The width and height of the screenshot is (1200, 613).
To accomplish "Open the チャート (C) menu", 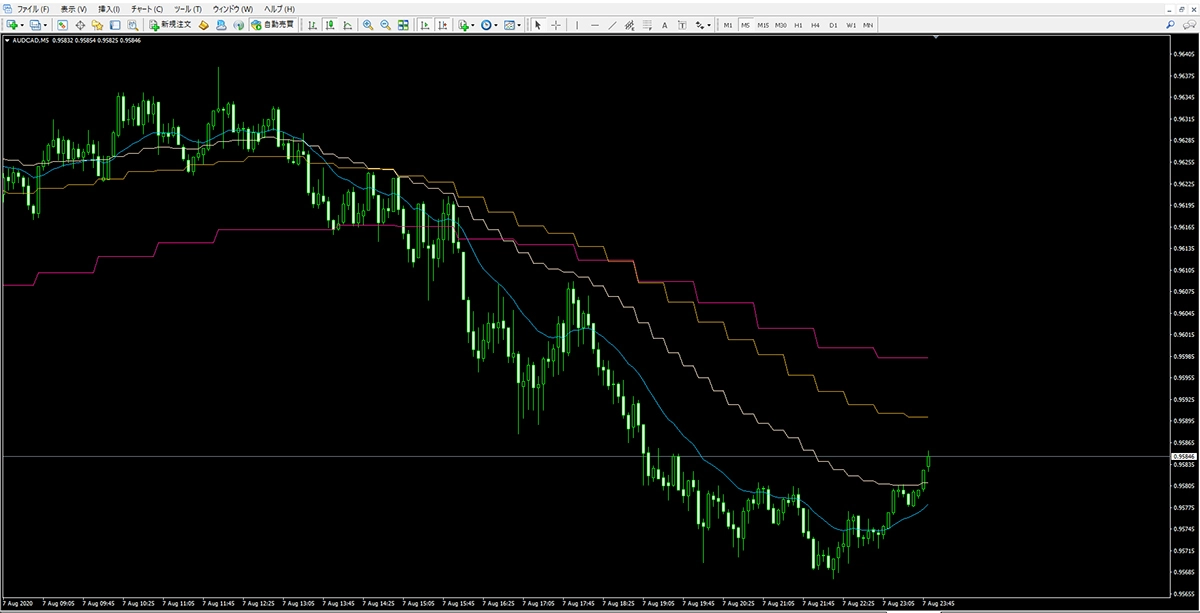I will [x=147, y=8].
